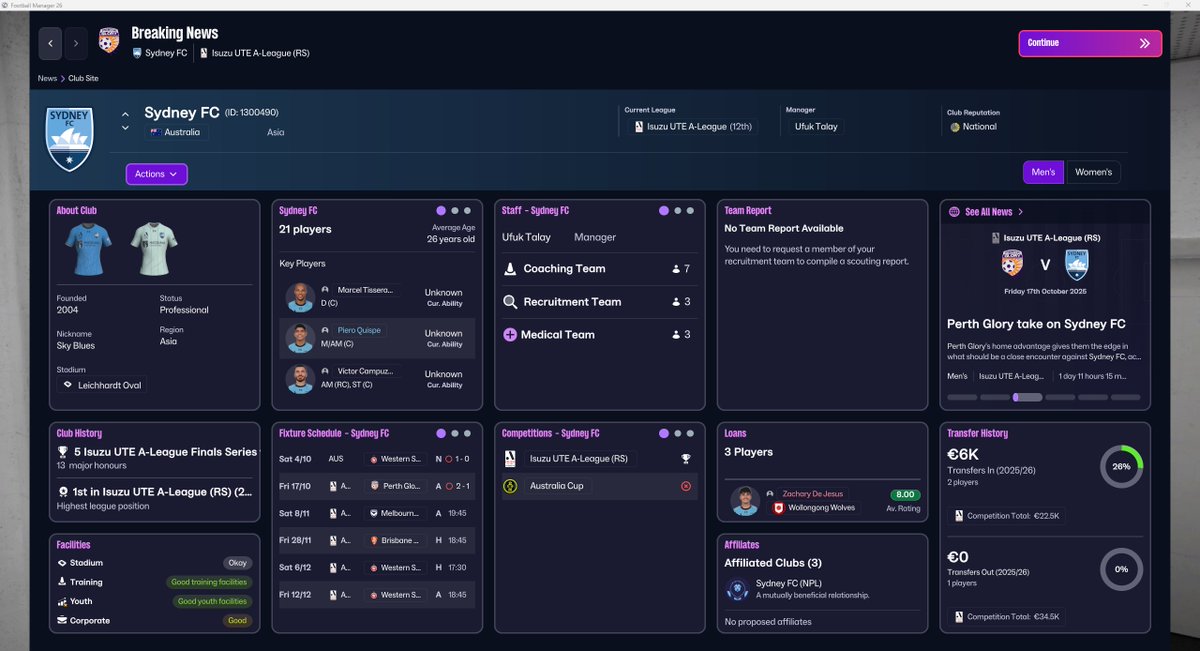Click the 26% transfers in progress ring

(x=1121, y=466)
